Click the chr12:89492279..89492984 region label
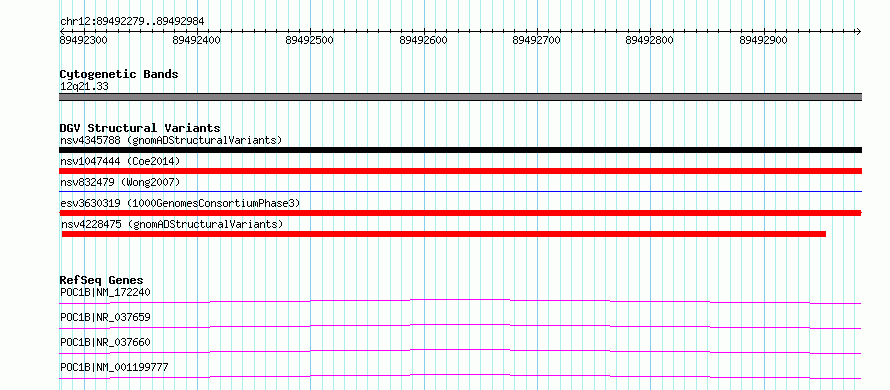This screenshot has width=890, height=390. 132,21
